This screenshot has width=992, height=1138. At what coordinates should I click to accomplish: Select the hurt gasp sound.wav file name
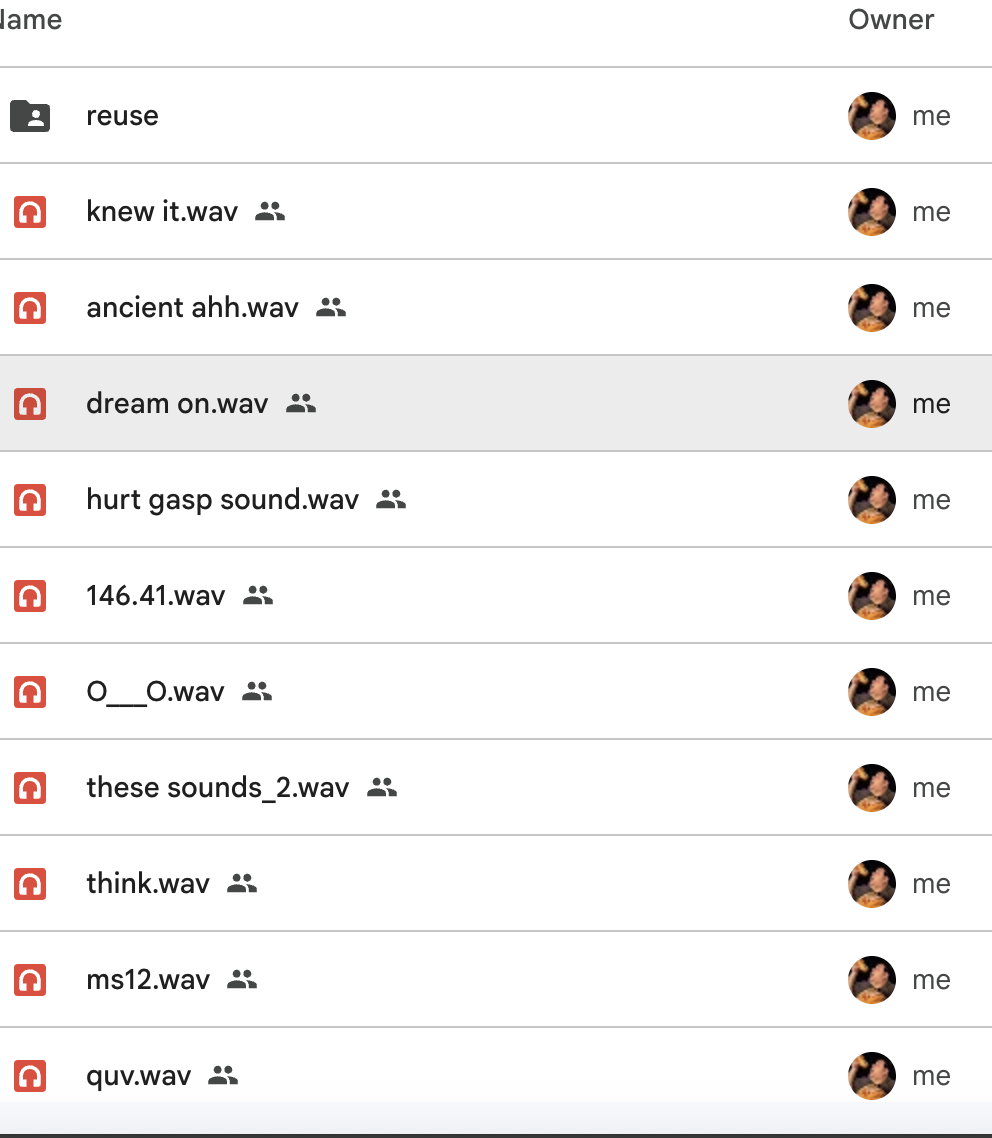pyautogui.click(x=222, y=500)
